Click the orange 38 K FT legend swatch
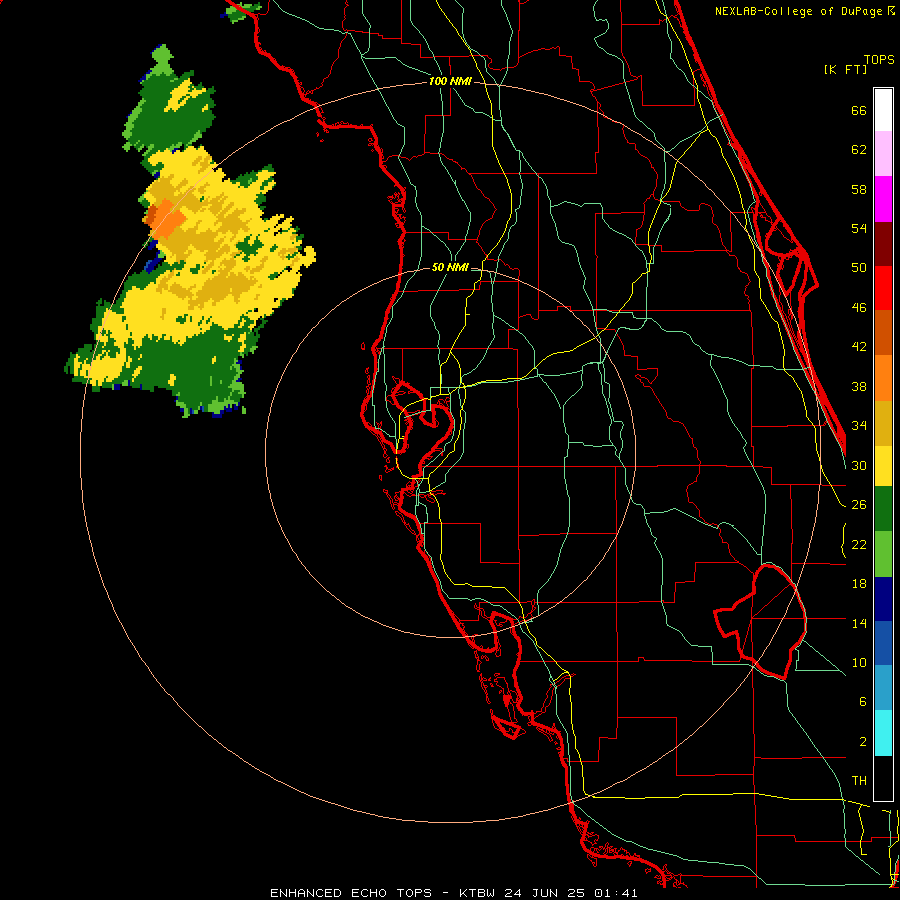 tap(883, 378)
